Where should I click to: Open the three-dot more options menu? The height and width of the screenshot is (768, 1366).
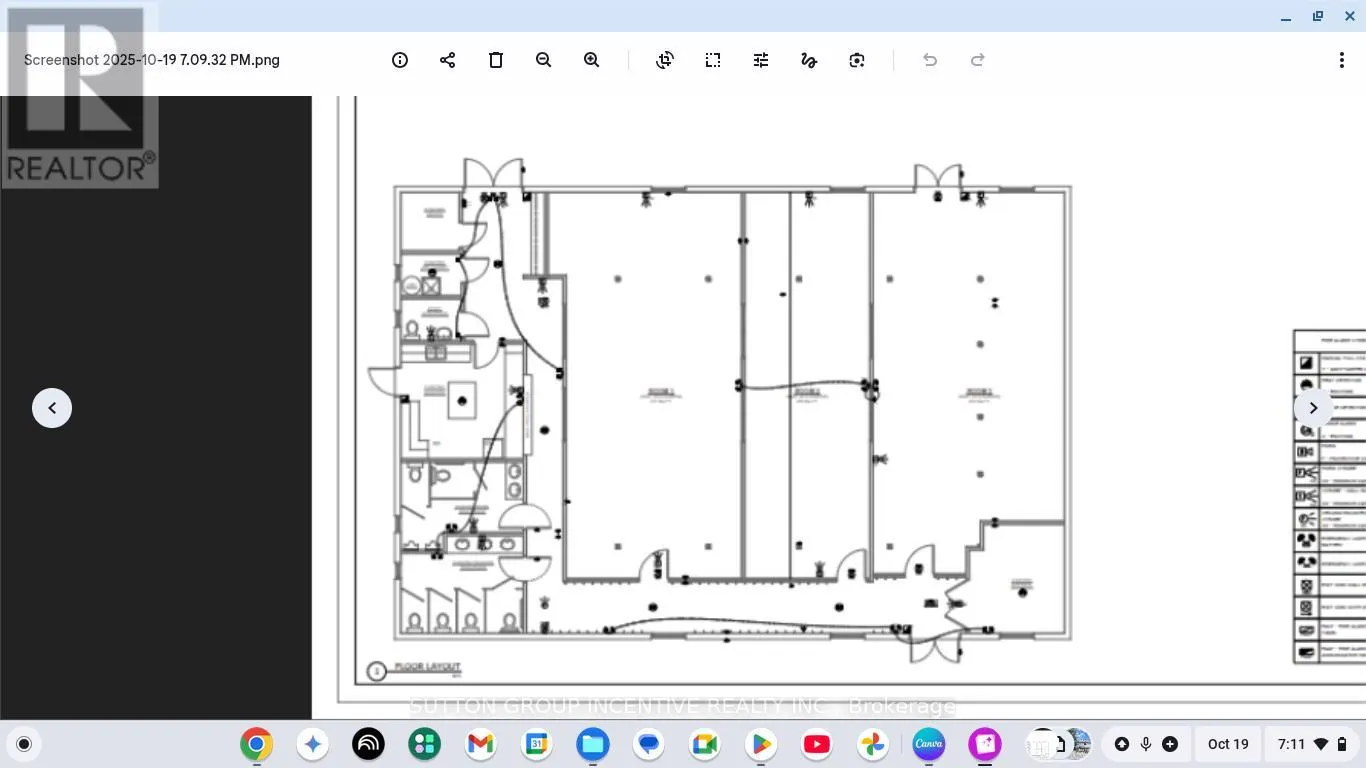[1341, 60]
